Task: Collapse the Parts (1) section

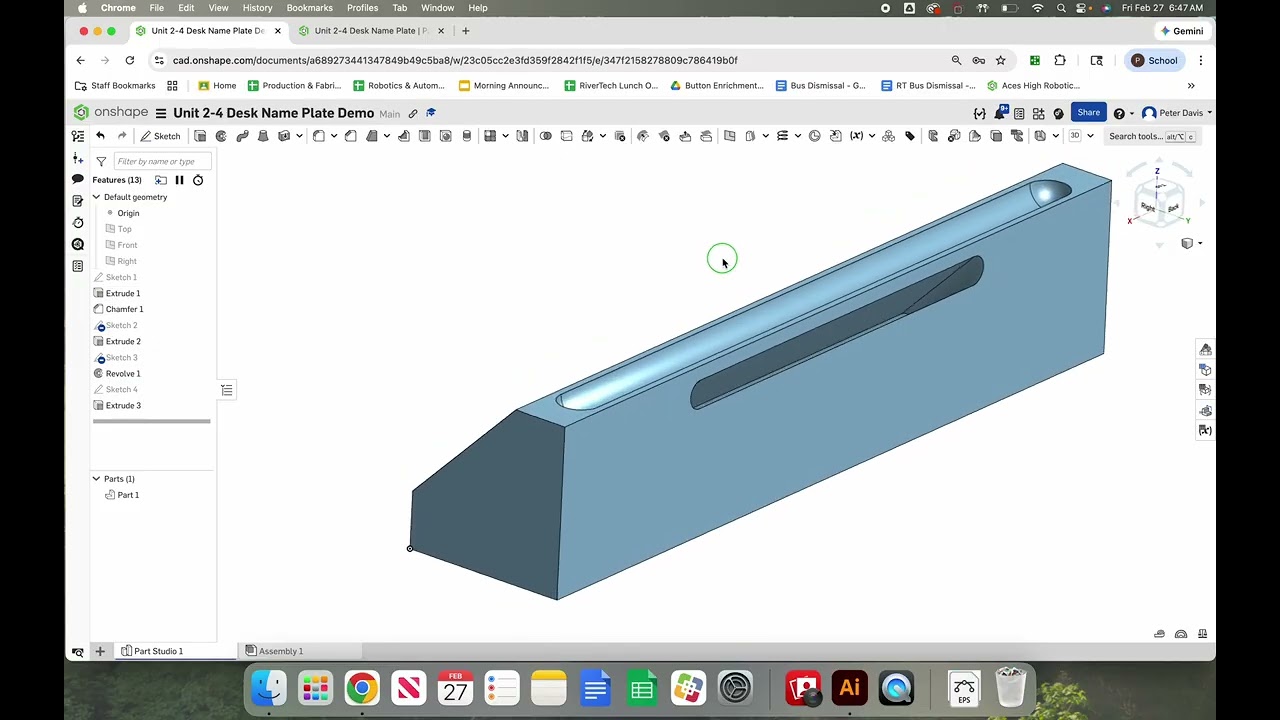Action: [x=97, y=479]
